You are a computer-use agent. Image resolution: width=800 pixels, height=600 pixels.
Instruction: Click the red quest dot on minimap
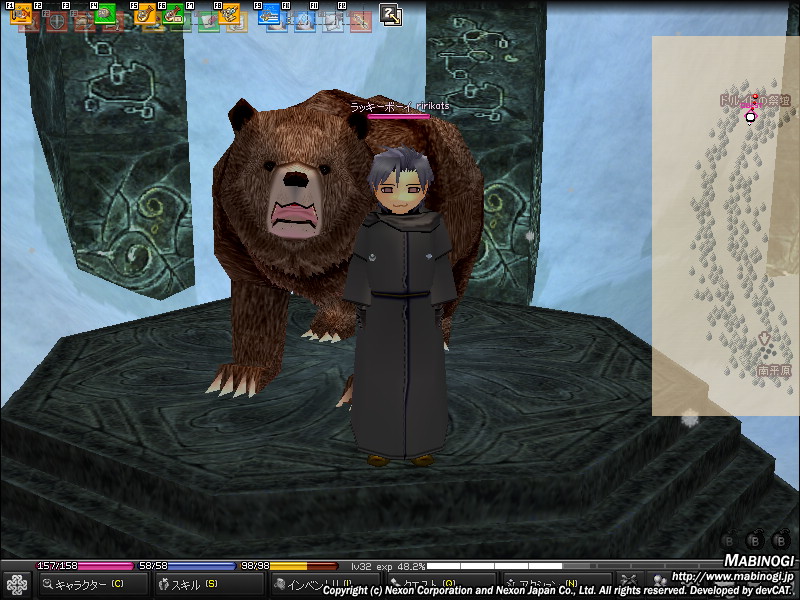[755, 96]
